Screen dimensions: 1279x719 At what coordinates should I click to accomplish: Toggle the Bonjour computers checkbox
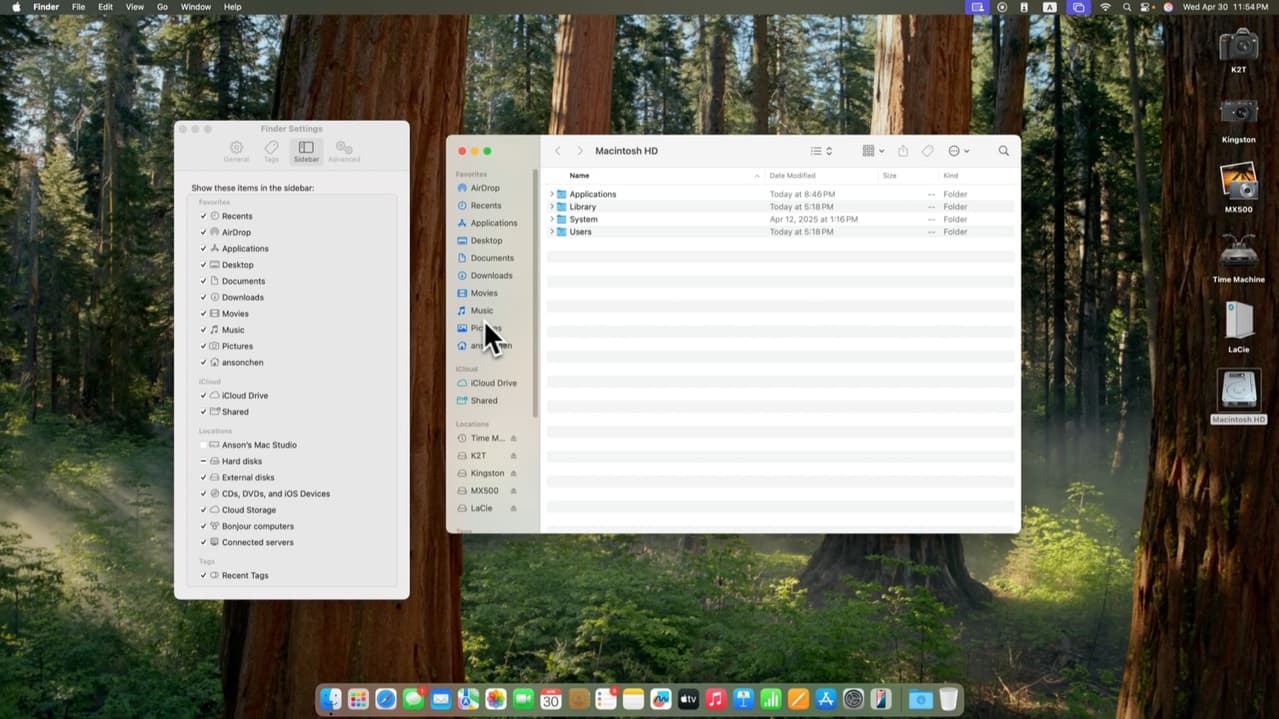click(x=204, y=526)
